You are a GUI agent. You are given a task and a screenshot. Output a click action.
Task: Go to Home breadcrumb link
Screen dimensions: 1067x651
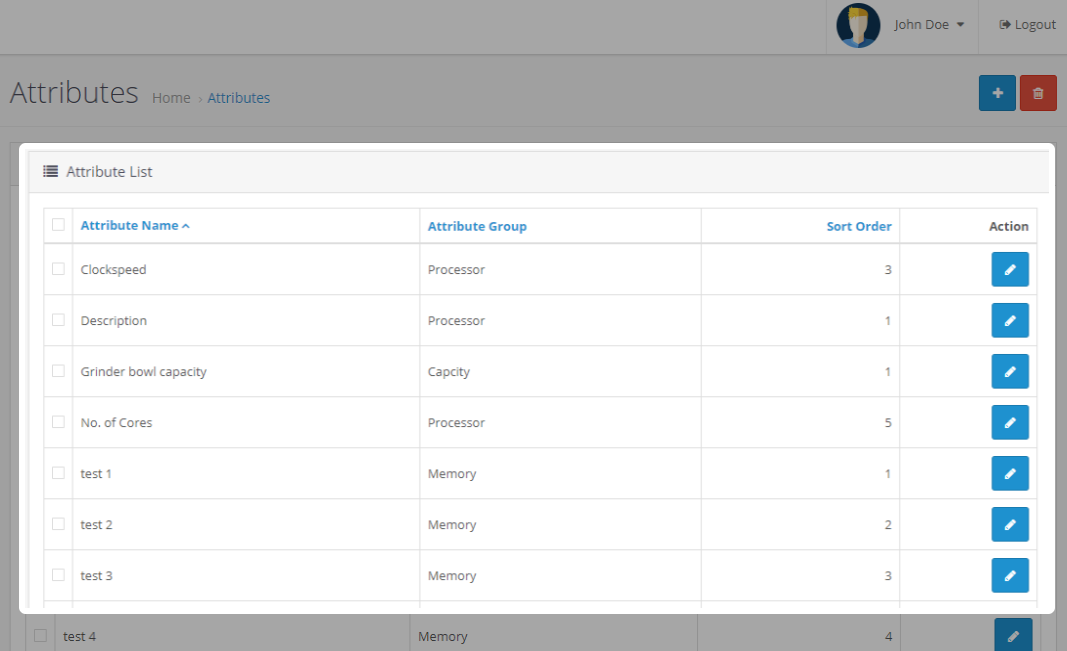click(171, 98)
